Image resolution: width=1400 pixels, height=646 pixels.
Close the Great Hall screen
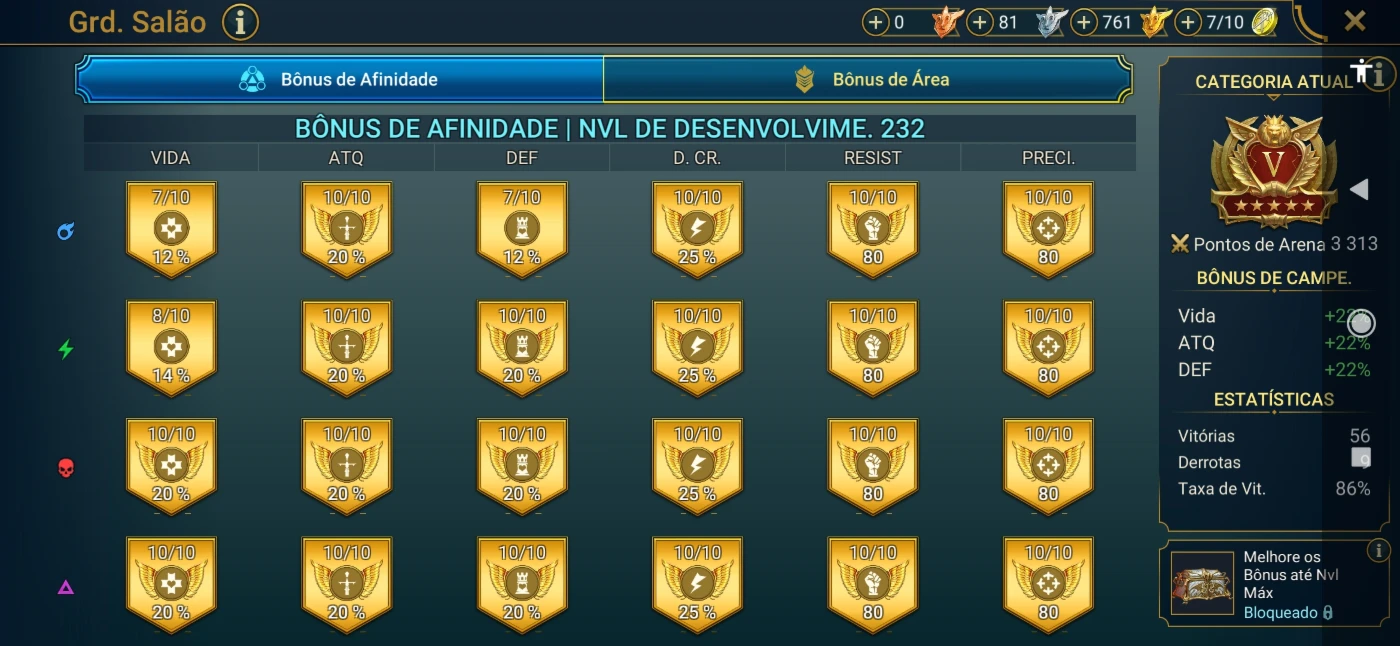(x=1355, y=21)
